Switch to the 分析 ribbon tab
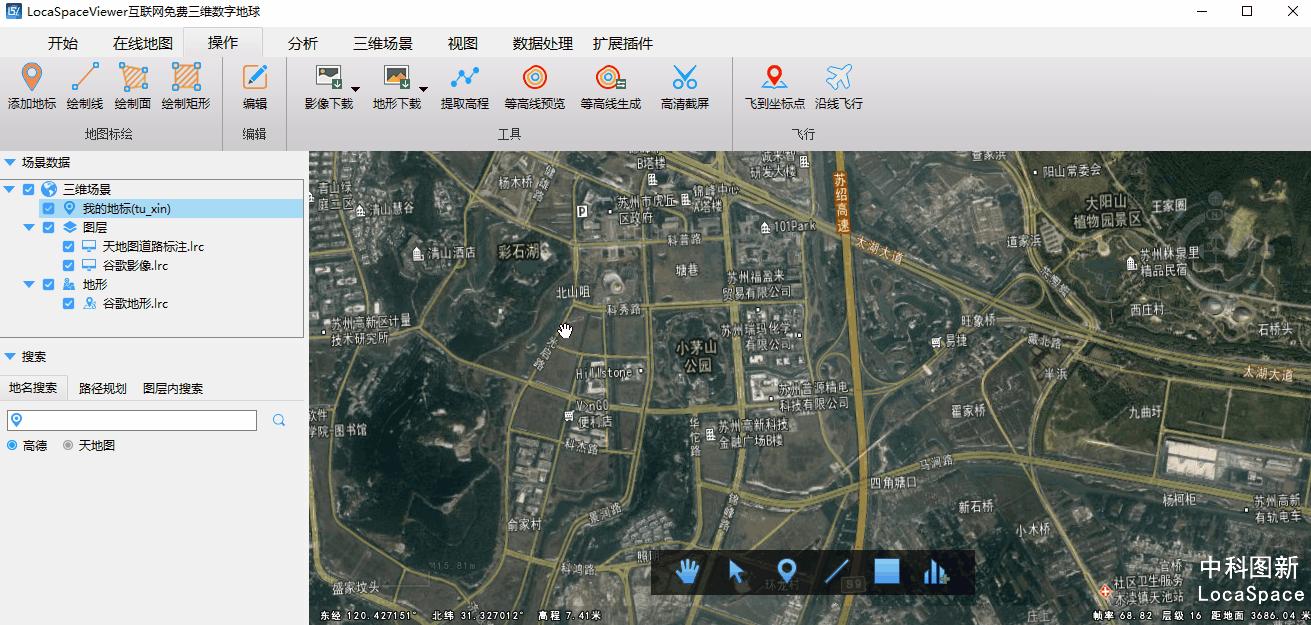 (301, 43)
